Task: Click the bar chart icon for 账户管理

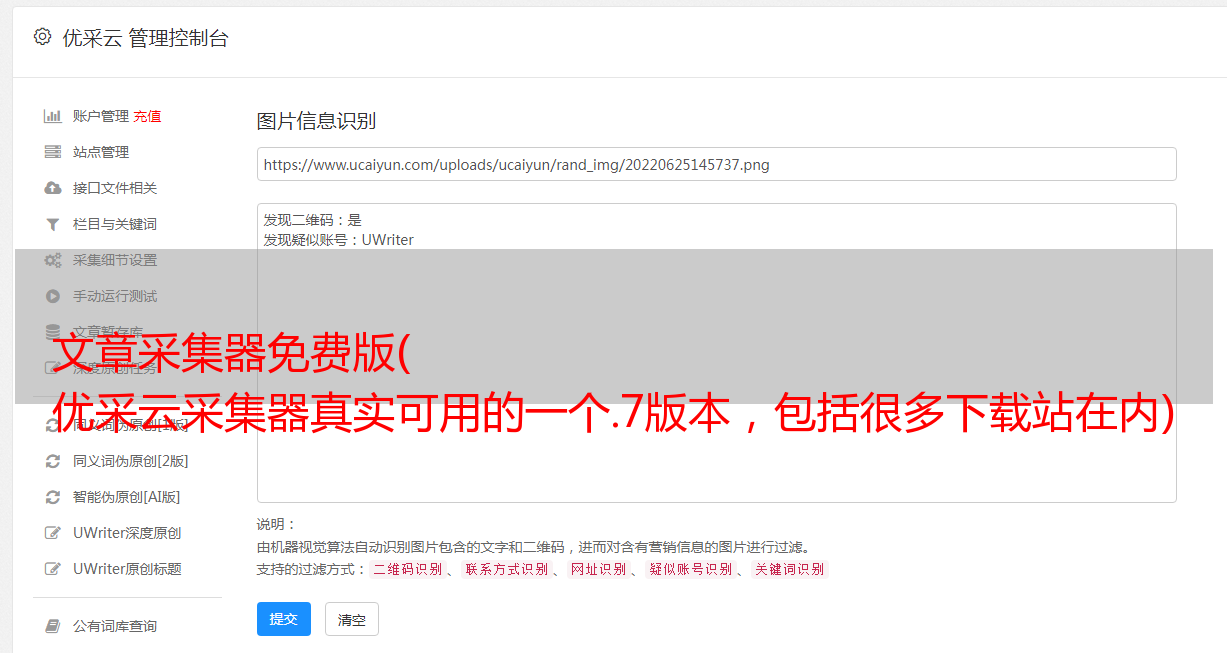Action: pos(53,116)
